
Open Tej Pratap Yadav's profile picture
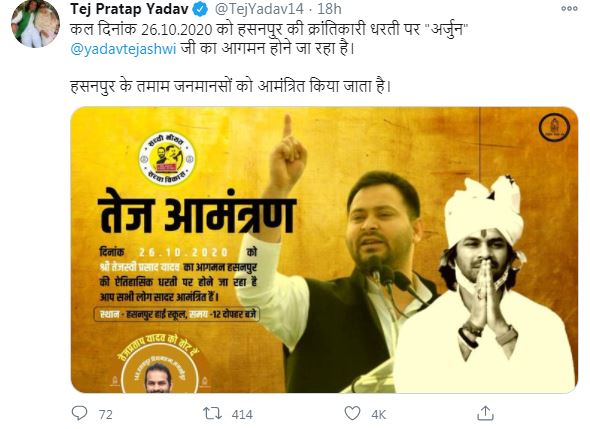tap(35, 24)
